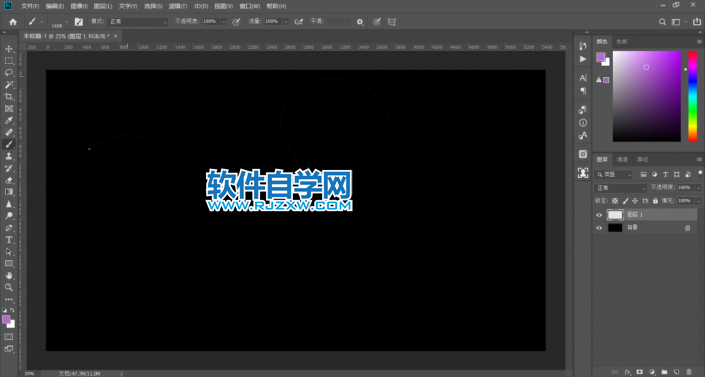Open the 图像(I) menu
The height and width of the screenshot is (377, 705).
click(79, 6)
